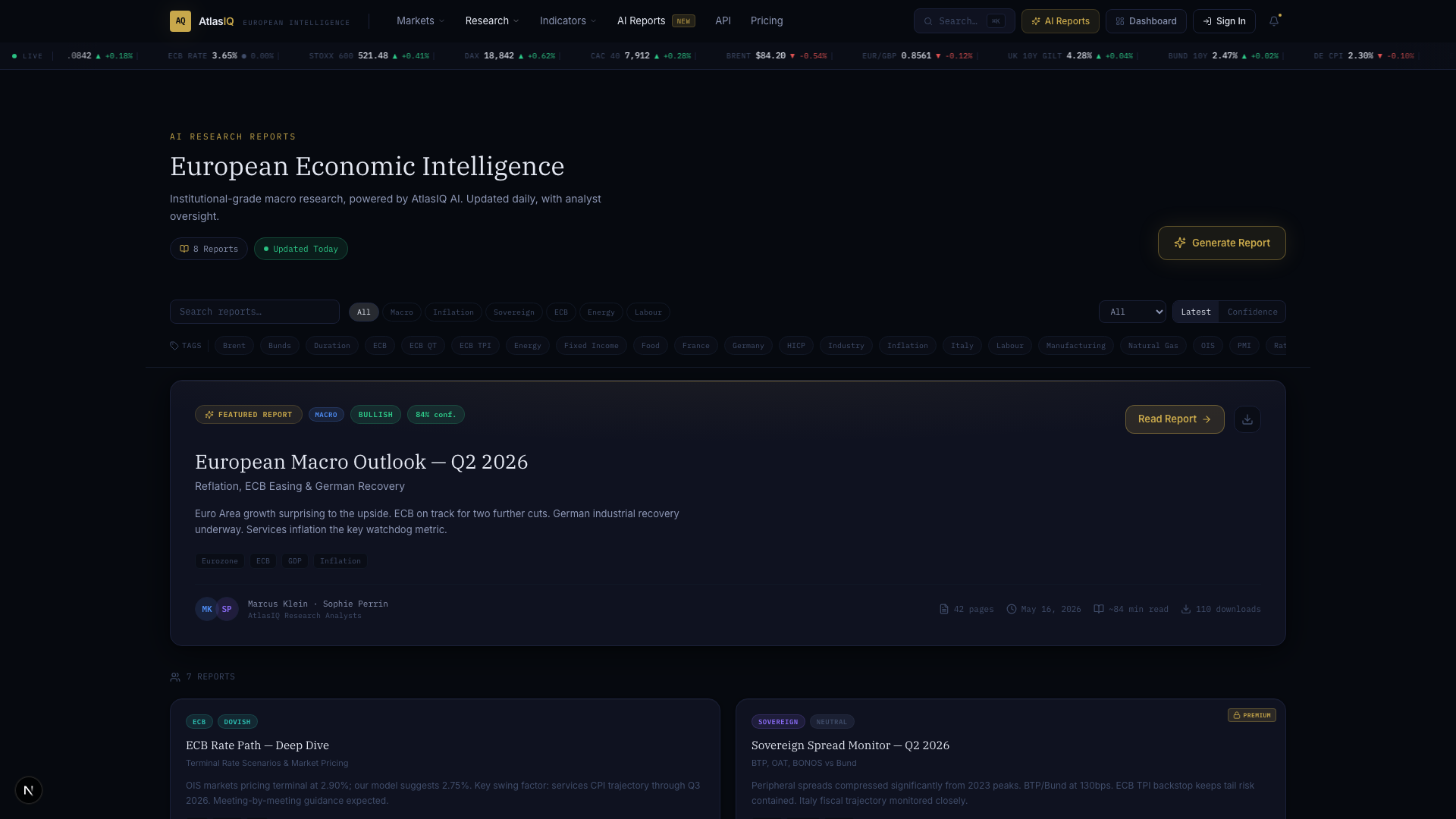Click the MK author avatar

(x=206, y=609)
